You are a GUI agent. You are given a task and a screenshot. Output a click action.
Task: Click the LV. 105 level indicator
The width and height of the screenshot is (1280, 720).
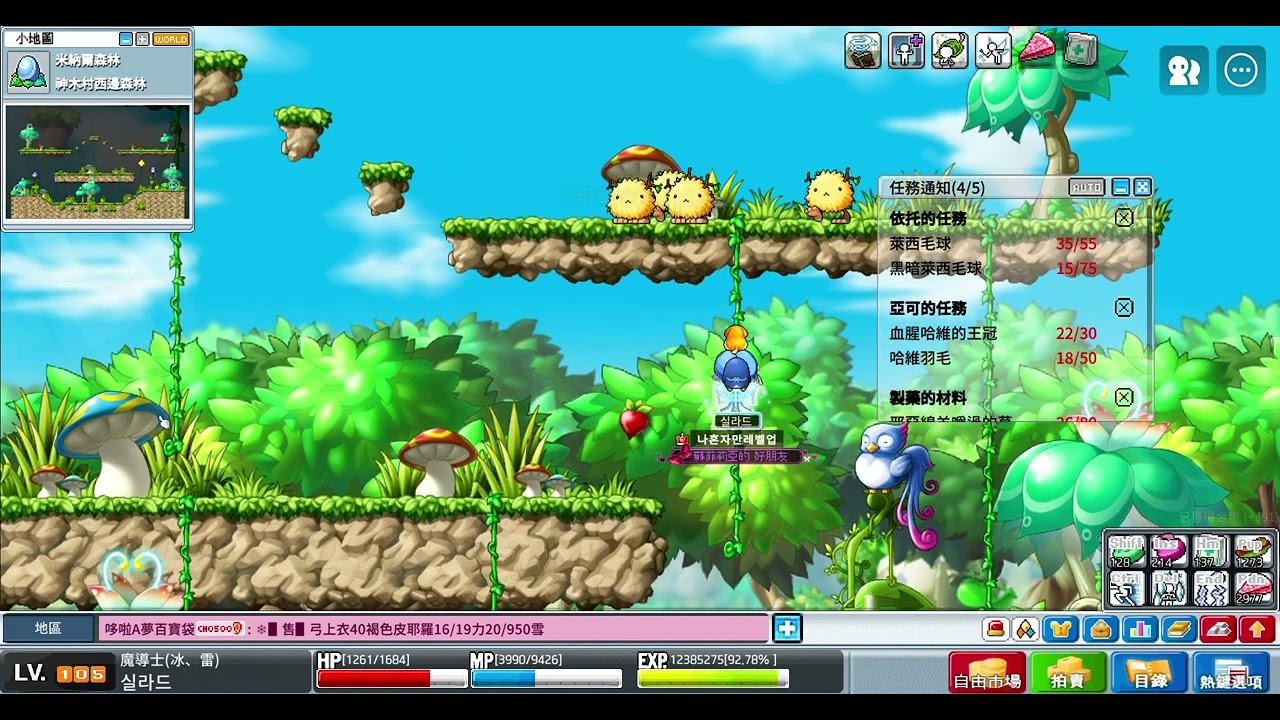coord(59,673)
